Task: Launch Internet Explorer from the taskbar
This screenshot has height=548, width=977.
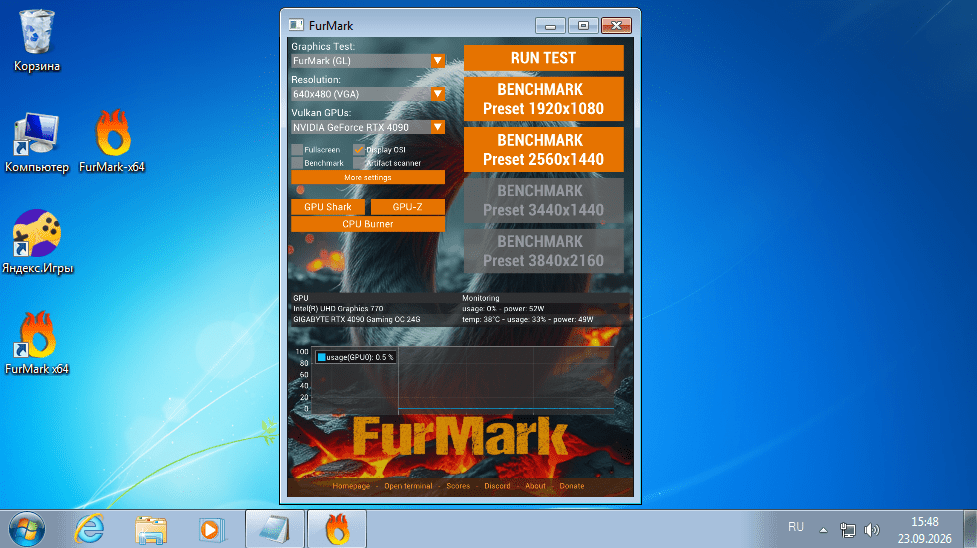Action: [x=89, y=530]
